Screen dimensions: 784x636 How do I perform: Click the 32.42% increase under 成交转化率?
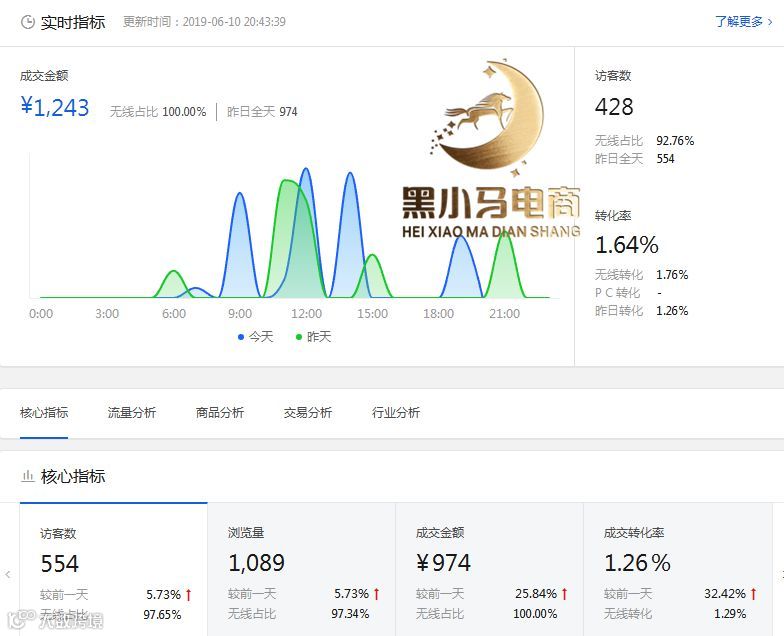pos(730,594)
